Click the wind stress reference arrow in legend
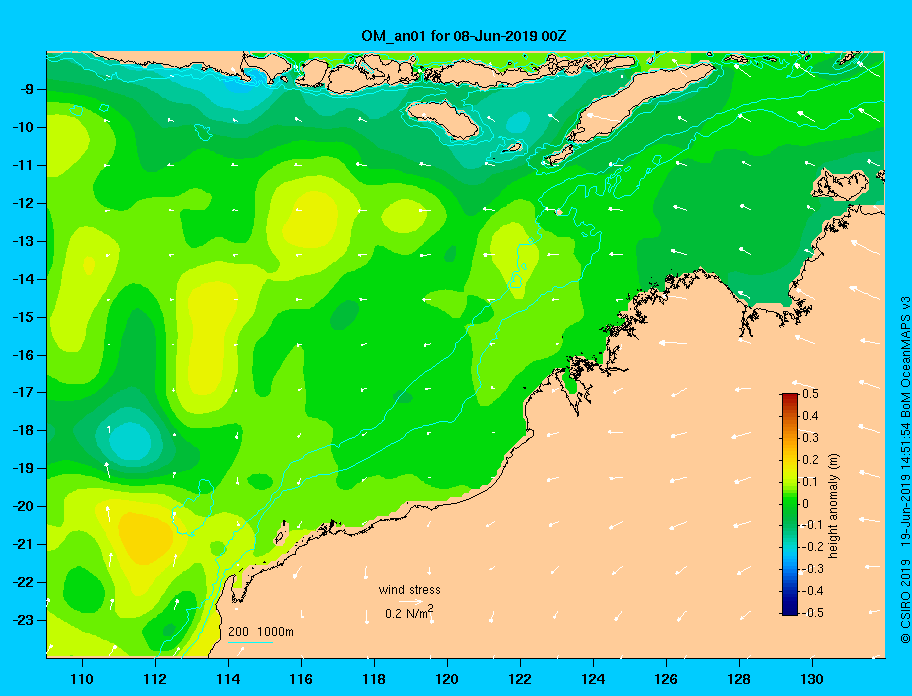This screenshot has width=912, height=696. click(x=411, y=601)
